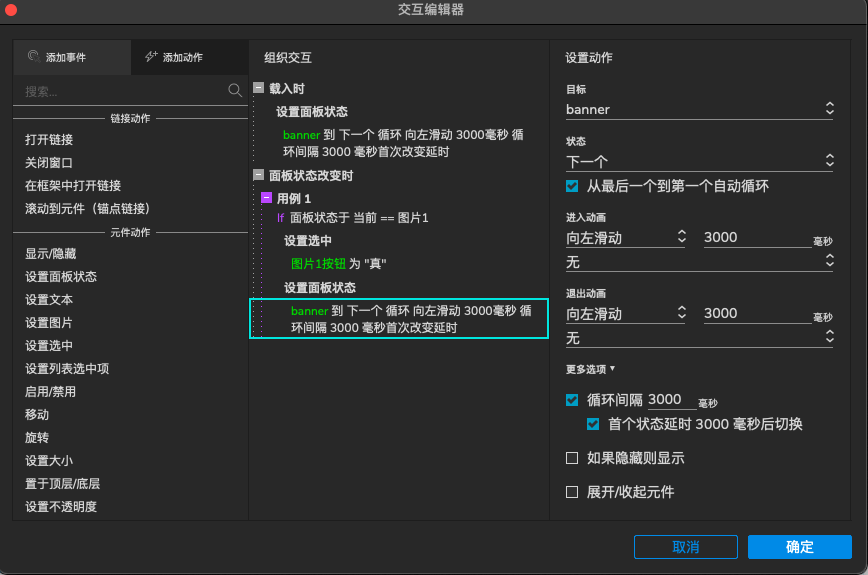Image resolution: width=868 pixels, height=575 pixels.
Task: Select the 设置选中 action in left list
Action: (x=49, y=346)
